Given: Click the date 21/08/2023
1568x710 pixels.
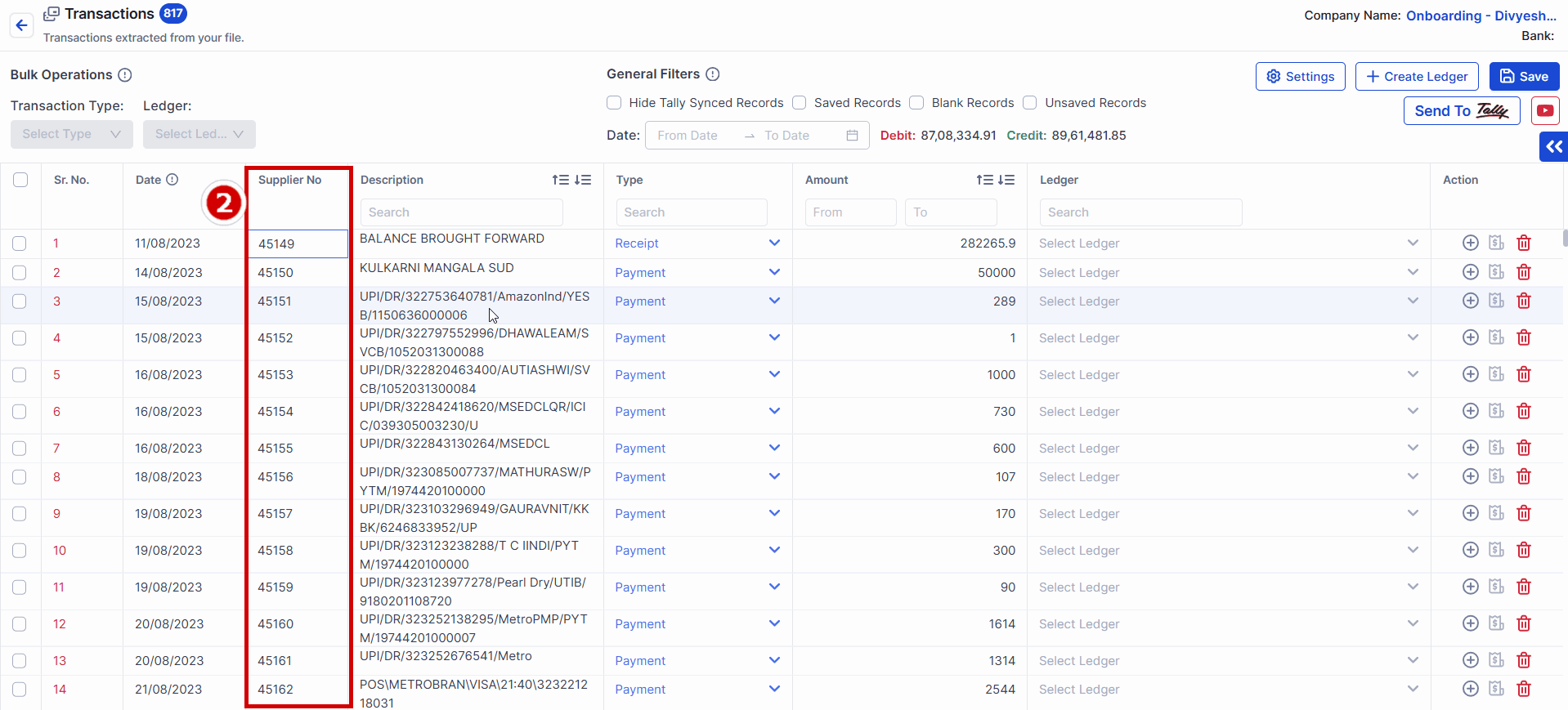Looking at the screenshot, I should pos(168,690).
